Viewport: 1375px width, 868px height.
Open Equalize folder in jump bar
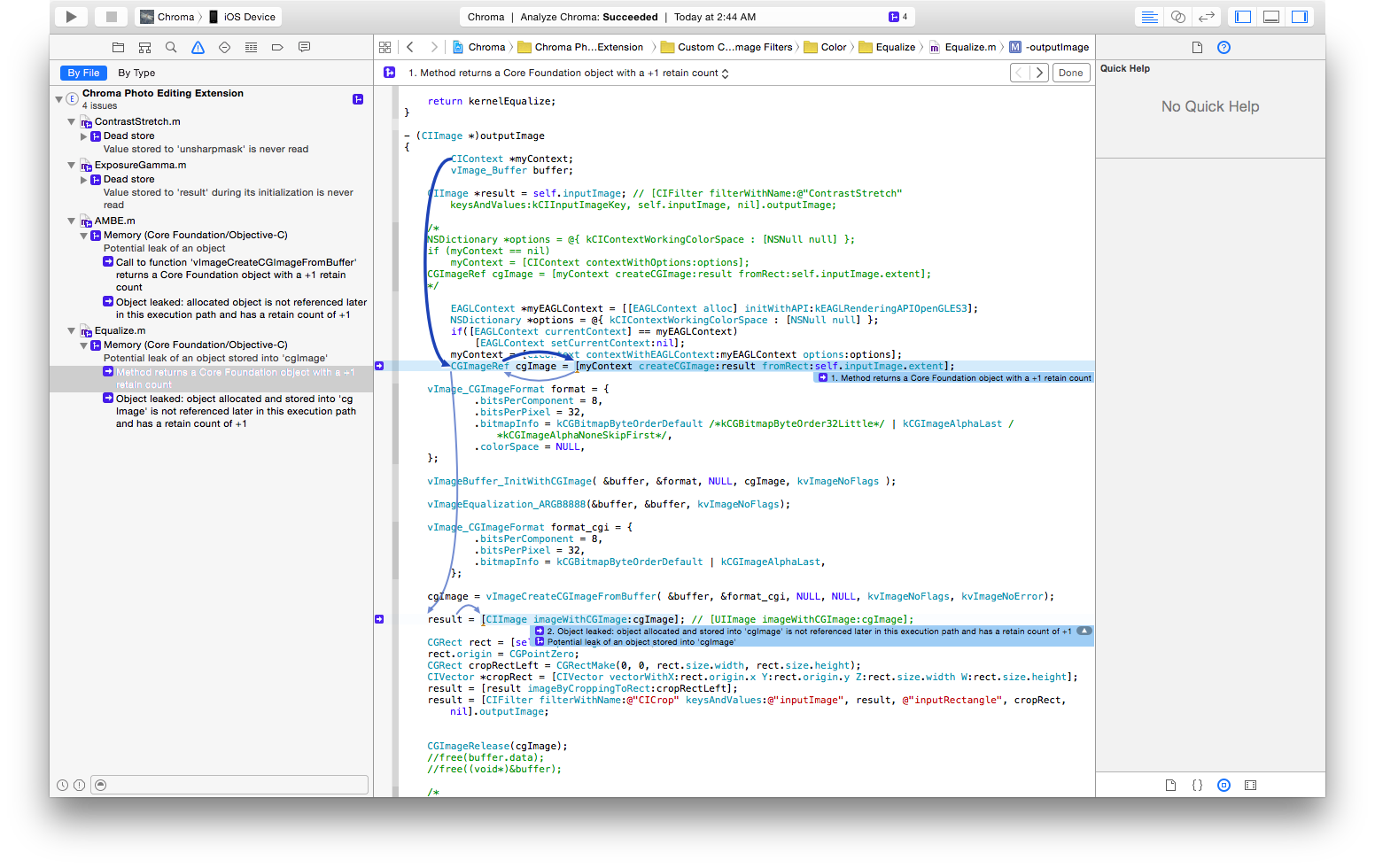click(887, 47)
